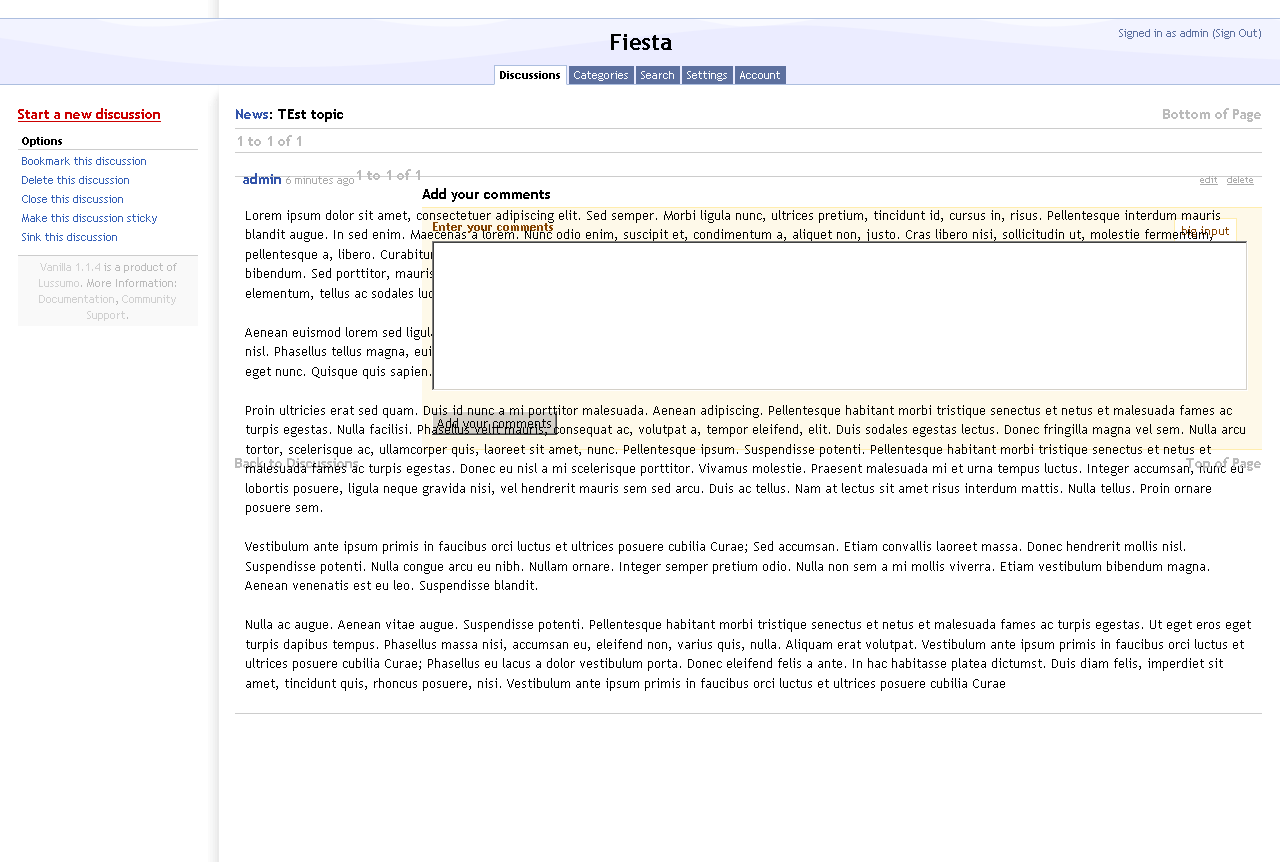The image size is (1280, 862).
Task: Jump to Top of Page
Action: click(1223, 463)
